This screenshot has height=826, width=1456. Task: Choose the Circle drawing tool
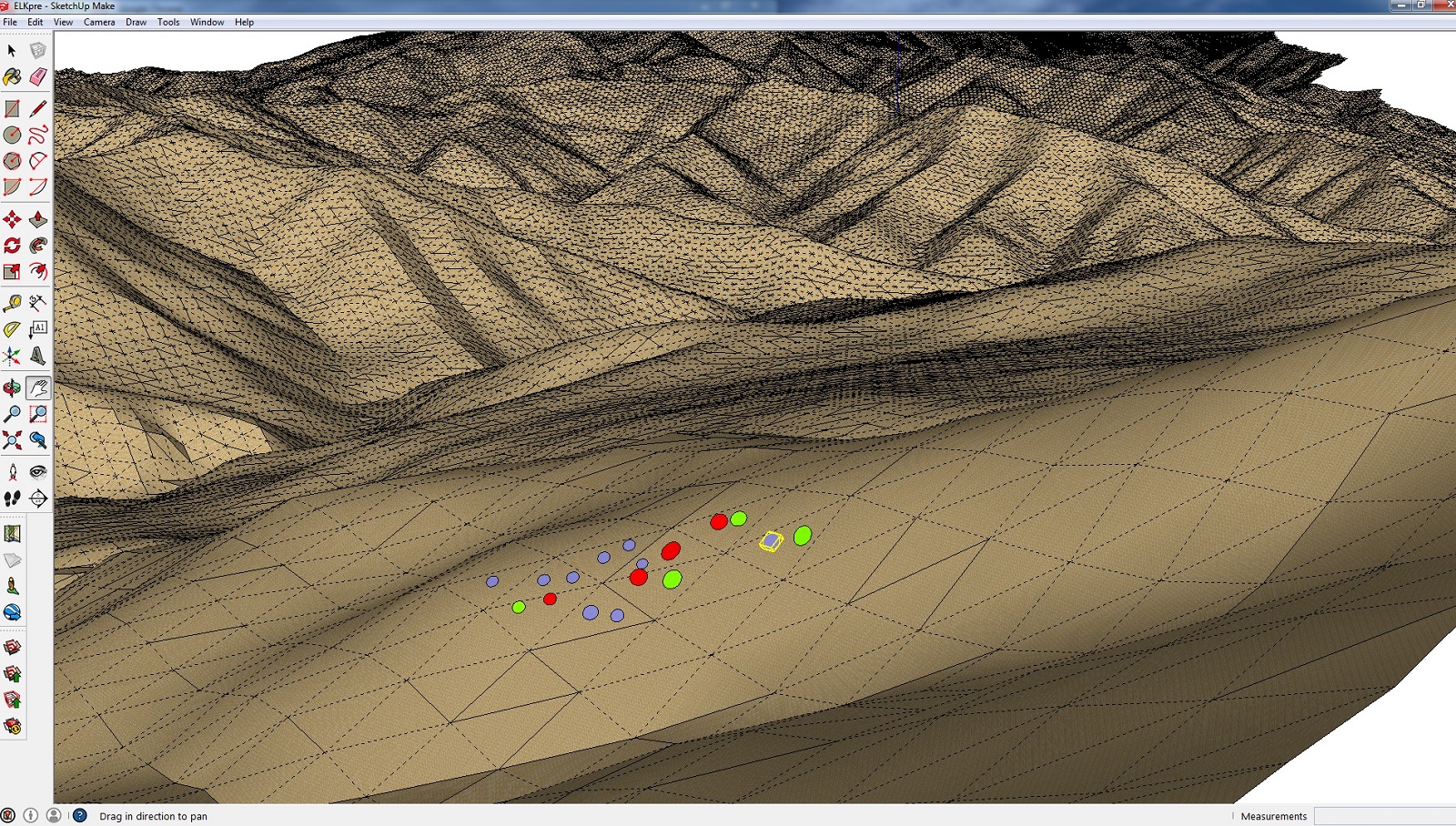[12, 136]
